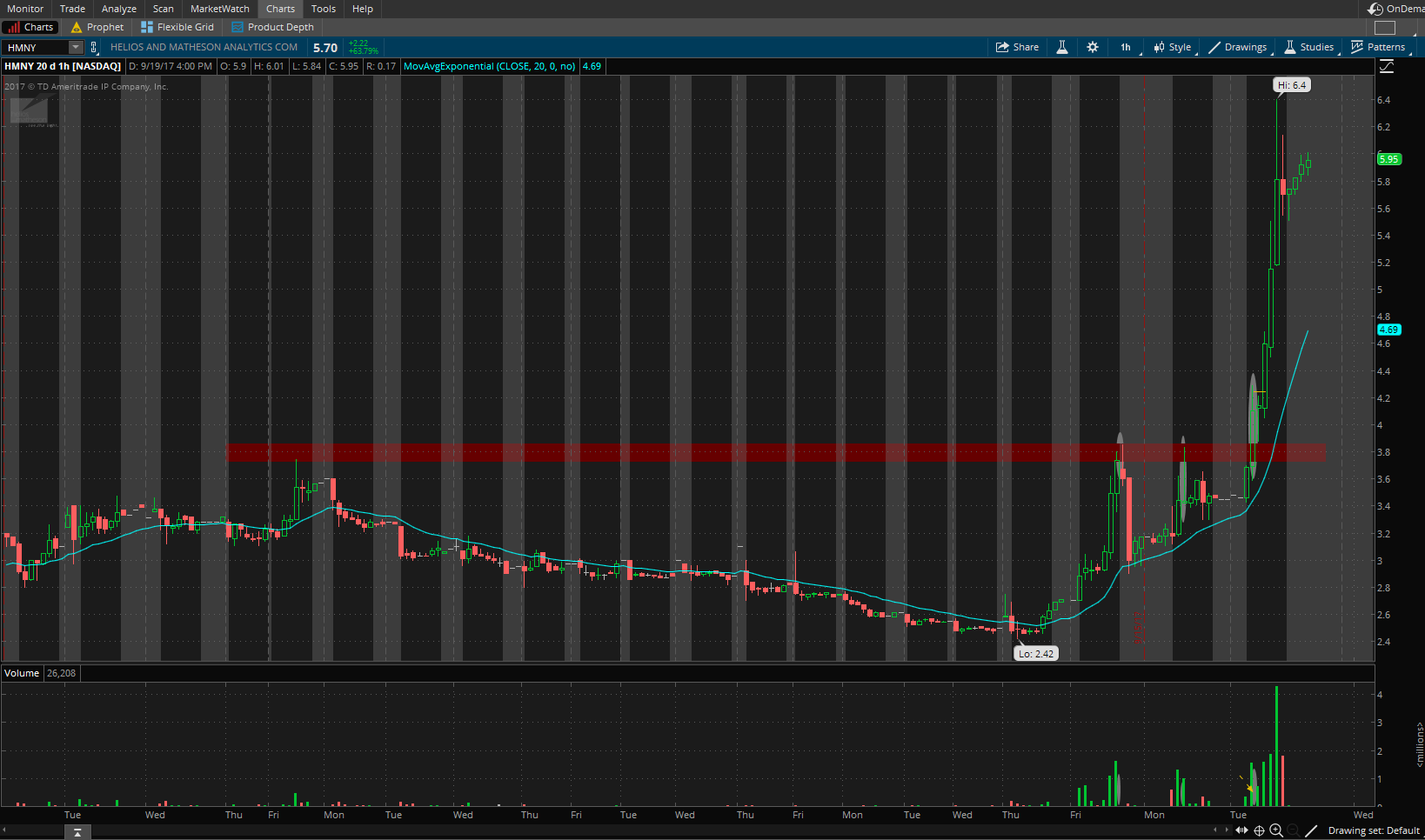Open the Help main tab
The height and width of the screenshot is (840, 1425).
(x=363, y=9)
